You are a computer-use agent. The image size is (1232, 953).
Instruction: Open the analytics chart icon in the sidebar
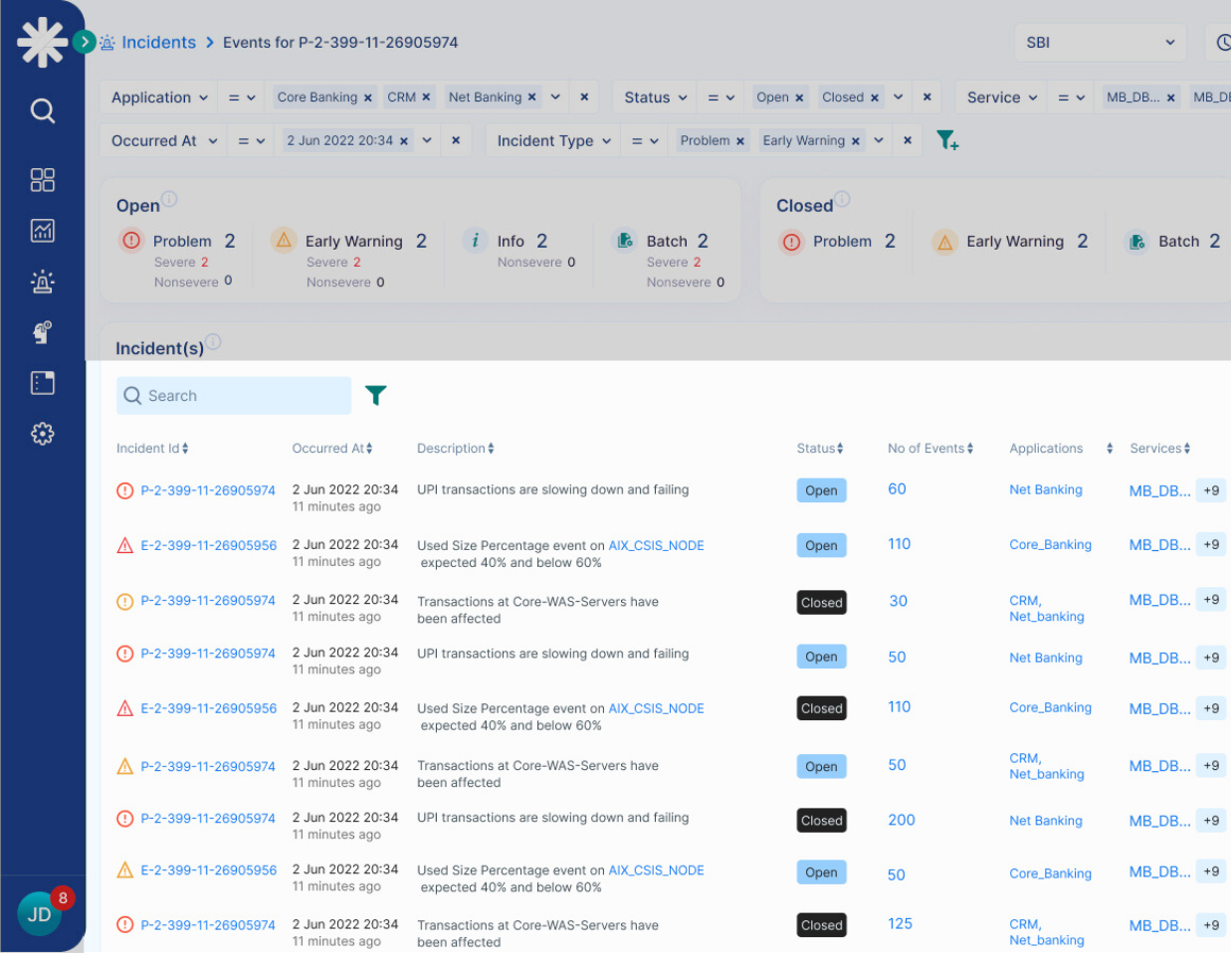point(42,231)
